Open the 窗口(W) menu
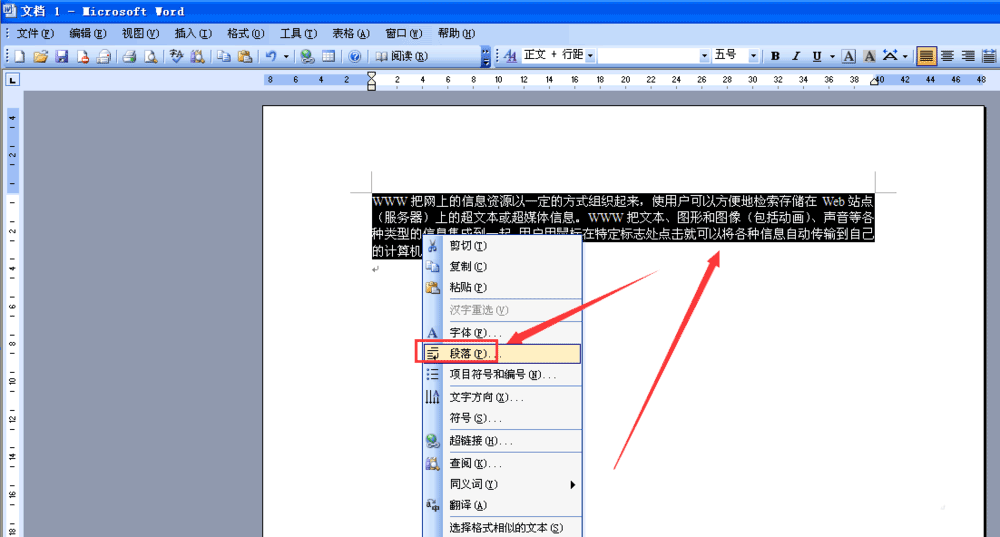The width and height of the screenshot is (1000, 537). 404,33
